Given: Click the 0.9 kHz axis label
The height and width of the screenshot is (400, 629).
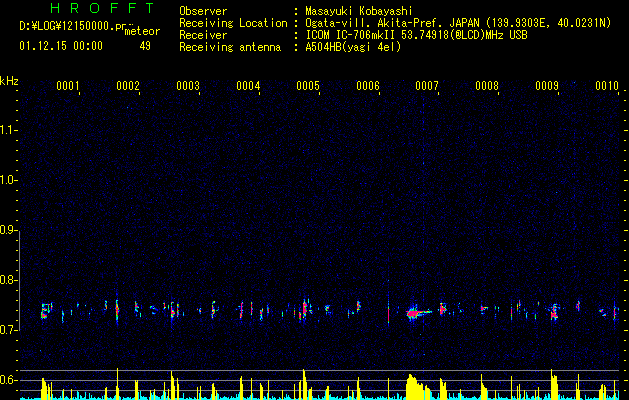Looking at the screenshot, I should click(8, 230).
